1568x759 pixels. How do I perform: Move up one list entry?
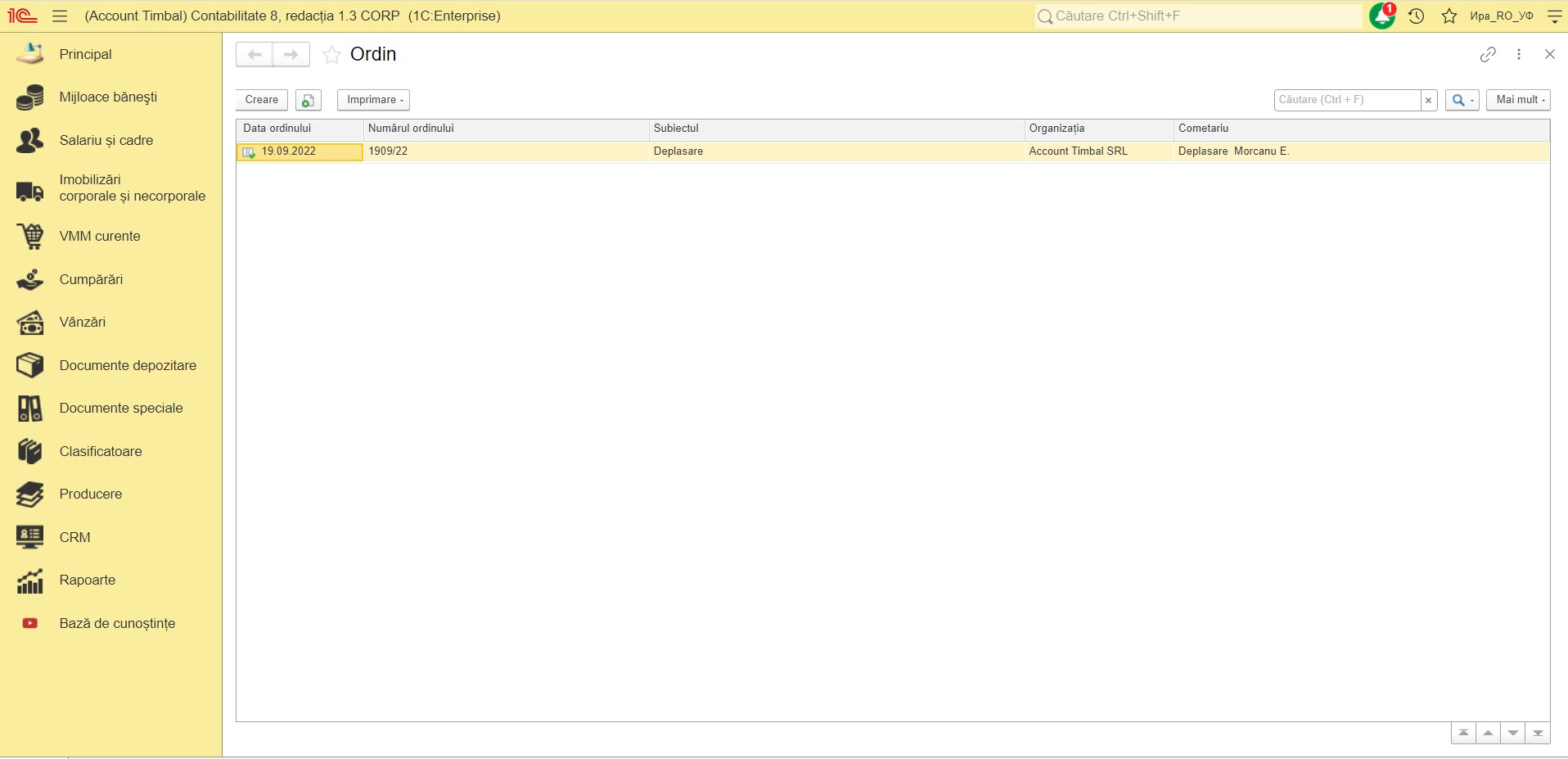point(1488,733)
